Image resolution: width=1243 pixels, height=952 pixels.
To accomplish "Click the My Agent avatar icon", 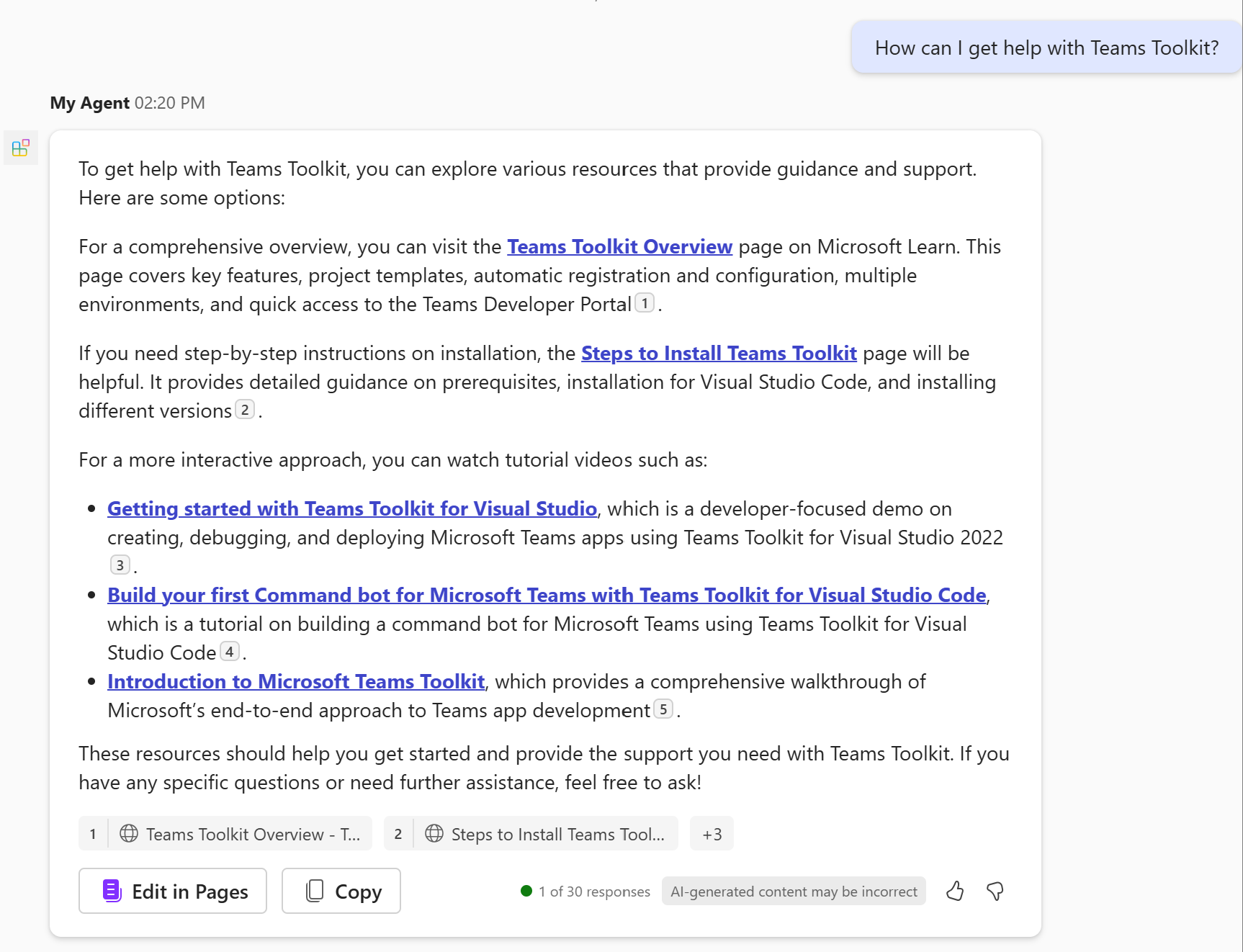I will [21, 148].
